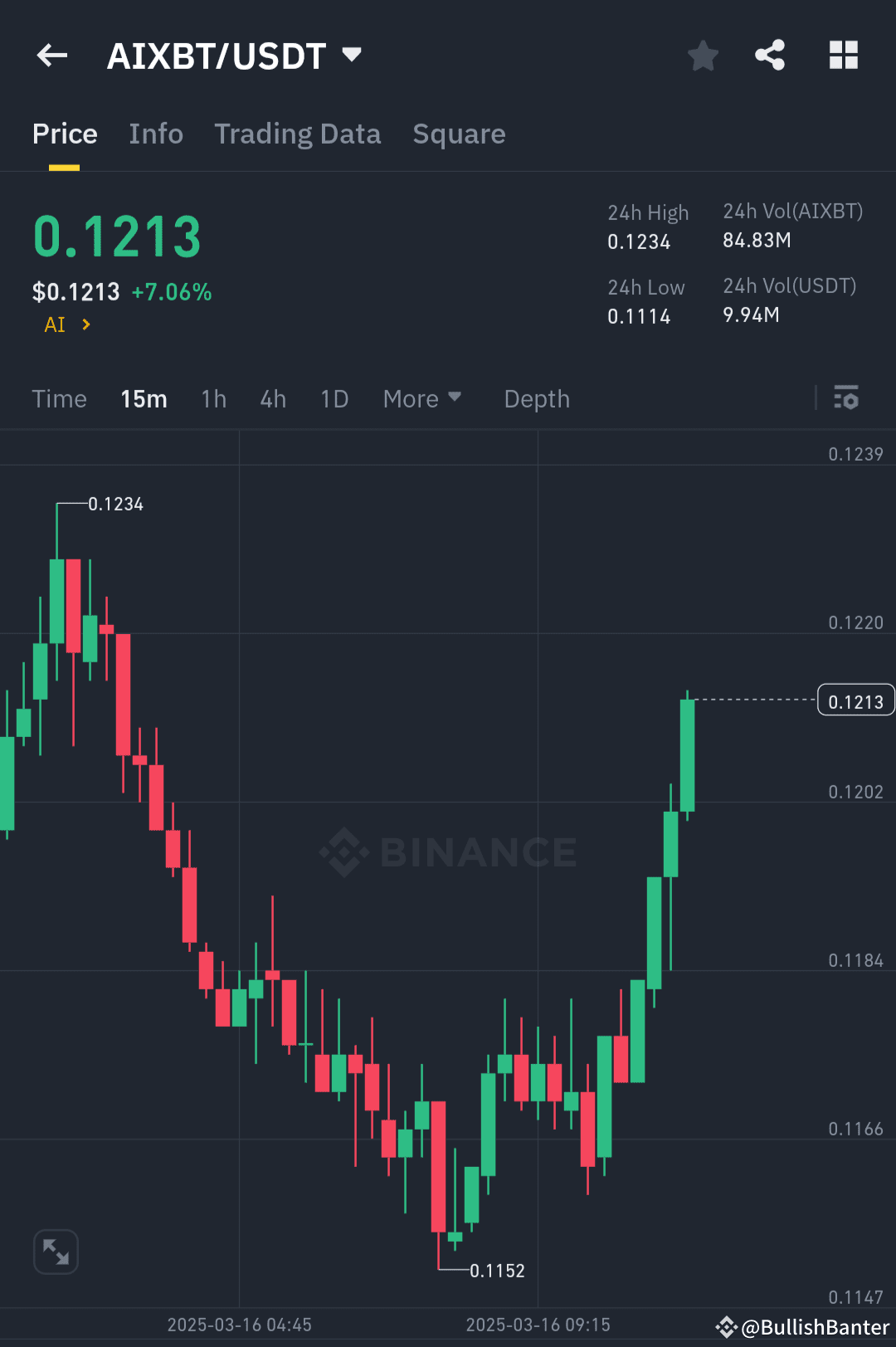Click the back arrow to exit the chart
Viewport: 896px width, 1347px height.
(51, 55)
